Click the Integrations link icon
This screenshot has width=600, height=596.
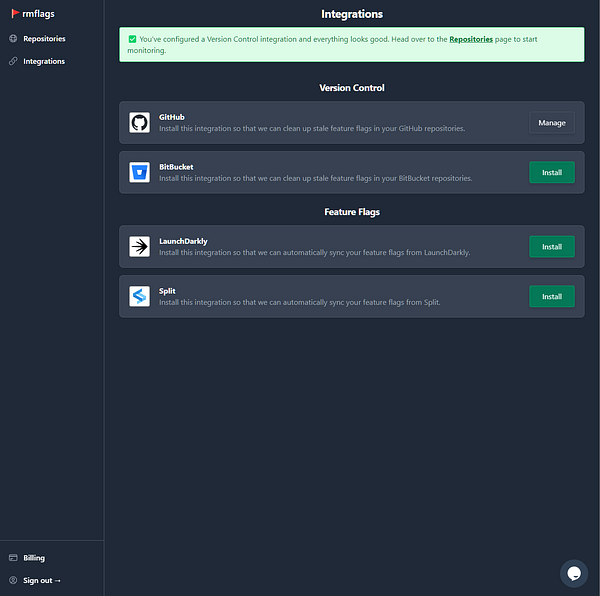tap(13, 61)
